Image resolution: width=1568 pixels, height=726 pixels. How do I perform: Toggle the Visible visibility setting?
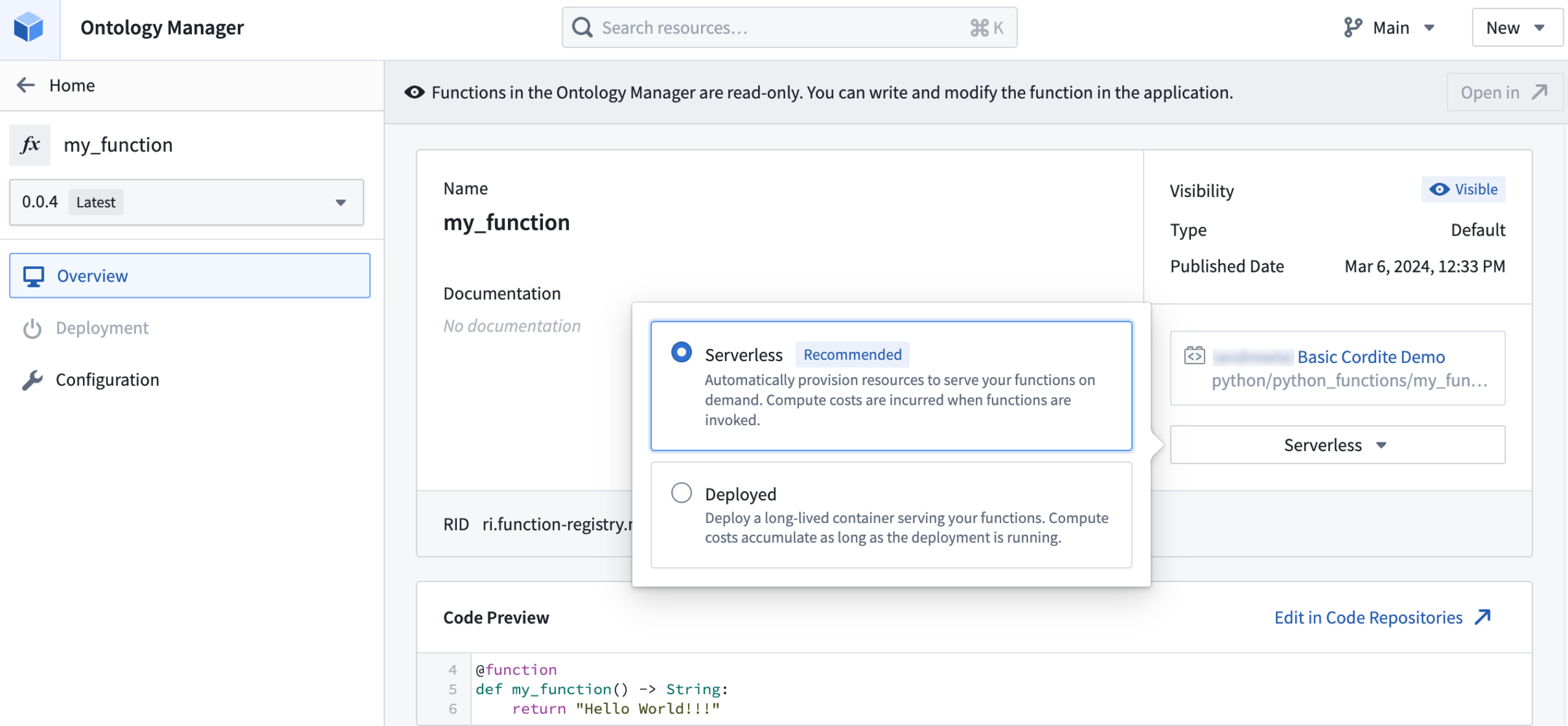point(1463,189)
